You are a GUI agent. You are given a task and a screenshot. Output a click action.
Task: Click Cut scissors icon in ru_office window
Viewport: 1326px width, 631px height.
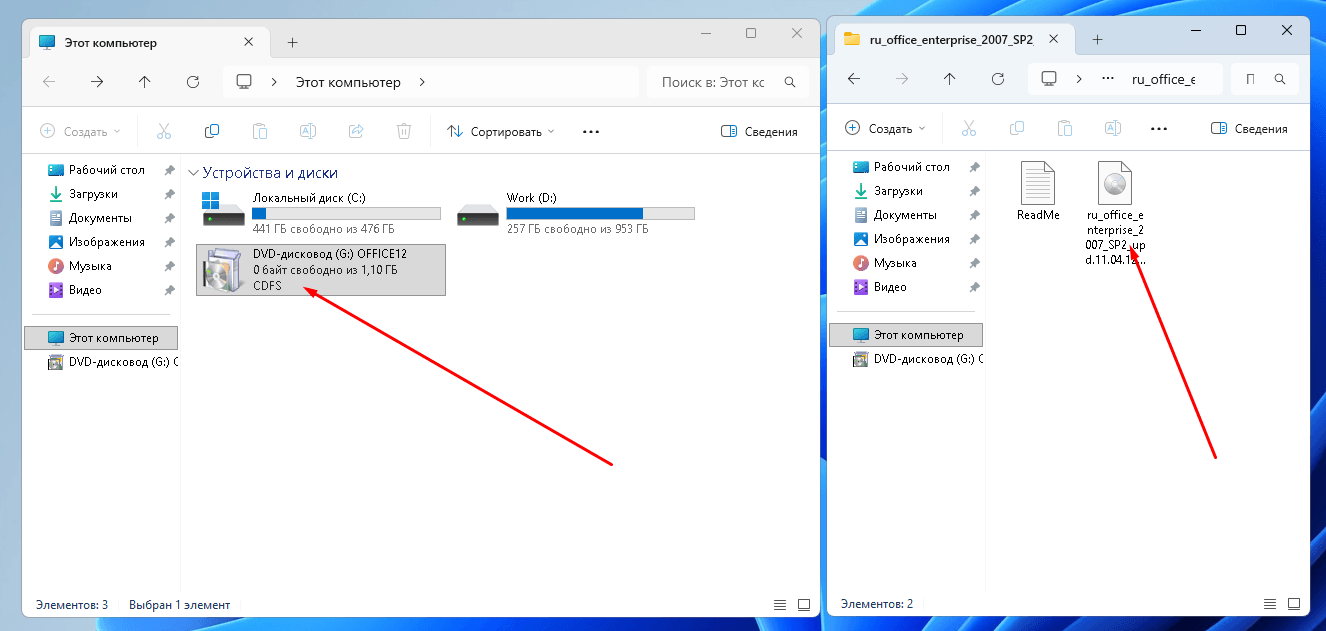tap(969, 128)
